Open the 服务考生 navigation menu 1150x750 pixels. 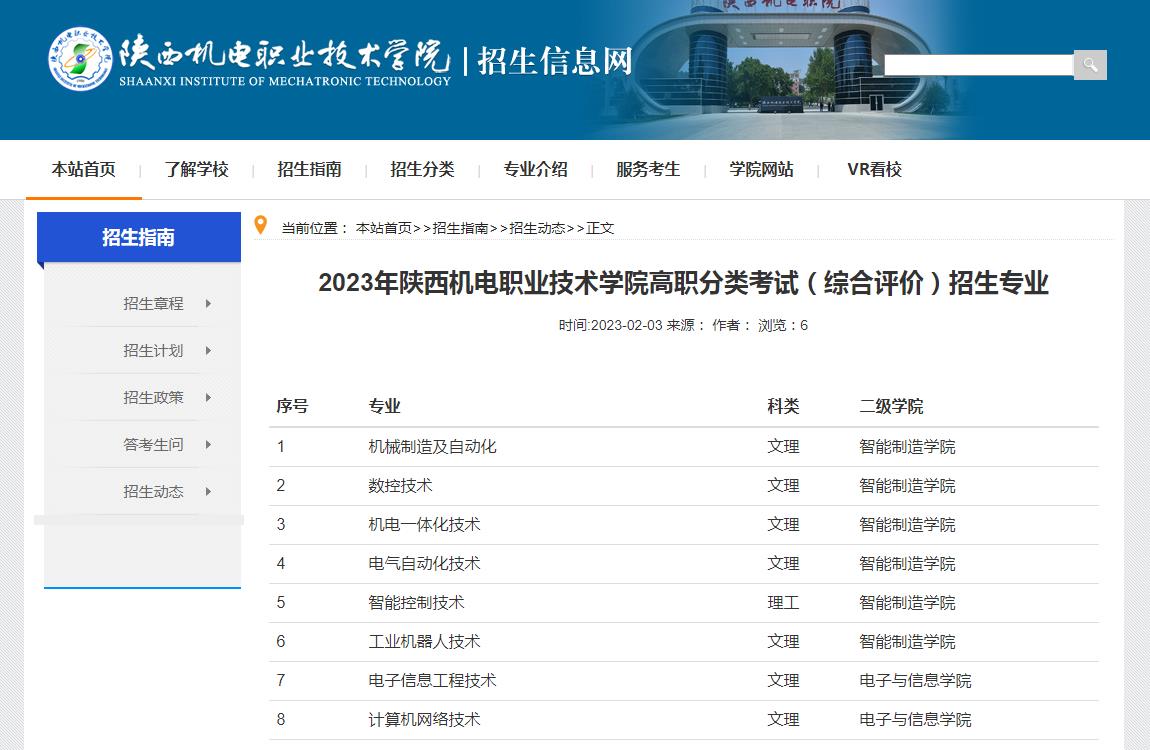coord(648,169)
